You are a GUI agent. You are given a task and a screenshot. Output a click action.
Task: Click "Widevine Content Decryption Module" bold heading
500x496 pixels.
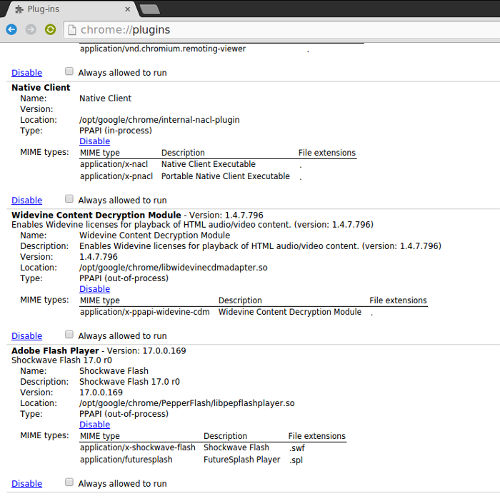pos(96,215)
